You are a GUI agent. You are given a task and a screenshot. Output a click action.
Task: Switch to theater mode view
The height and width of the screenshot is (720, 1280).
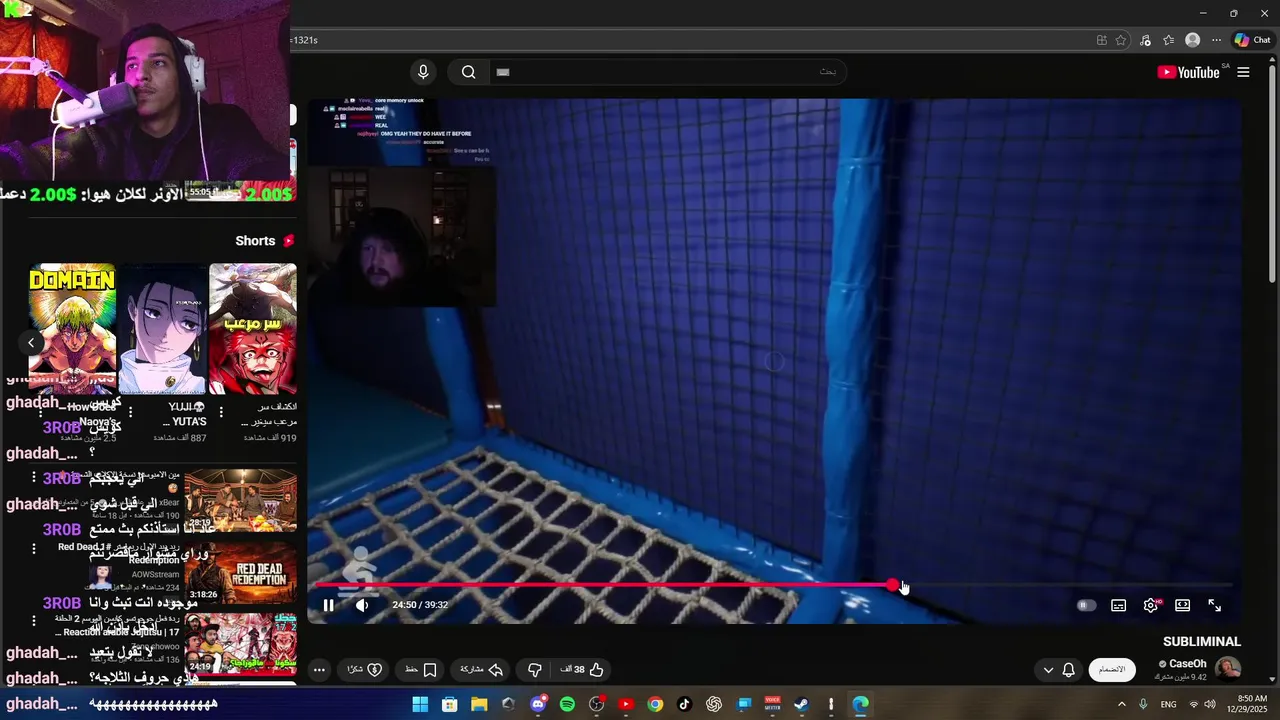coord(1183,605)
